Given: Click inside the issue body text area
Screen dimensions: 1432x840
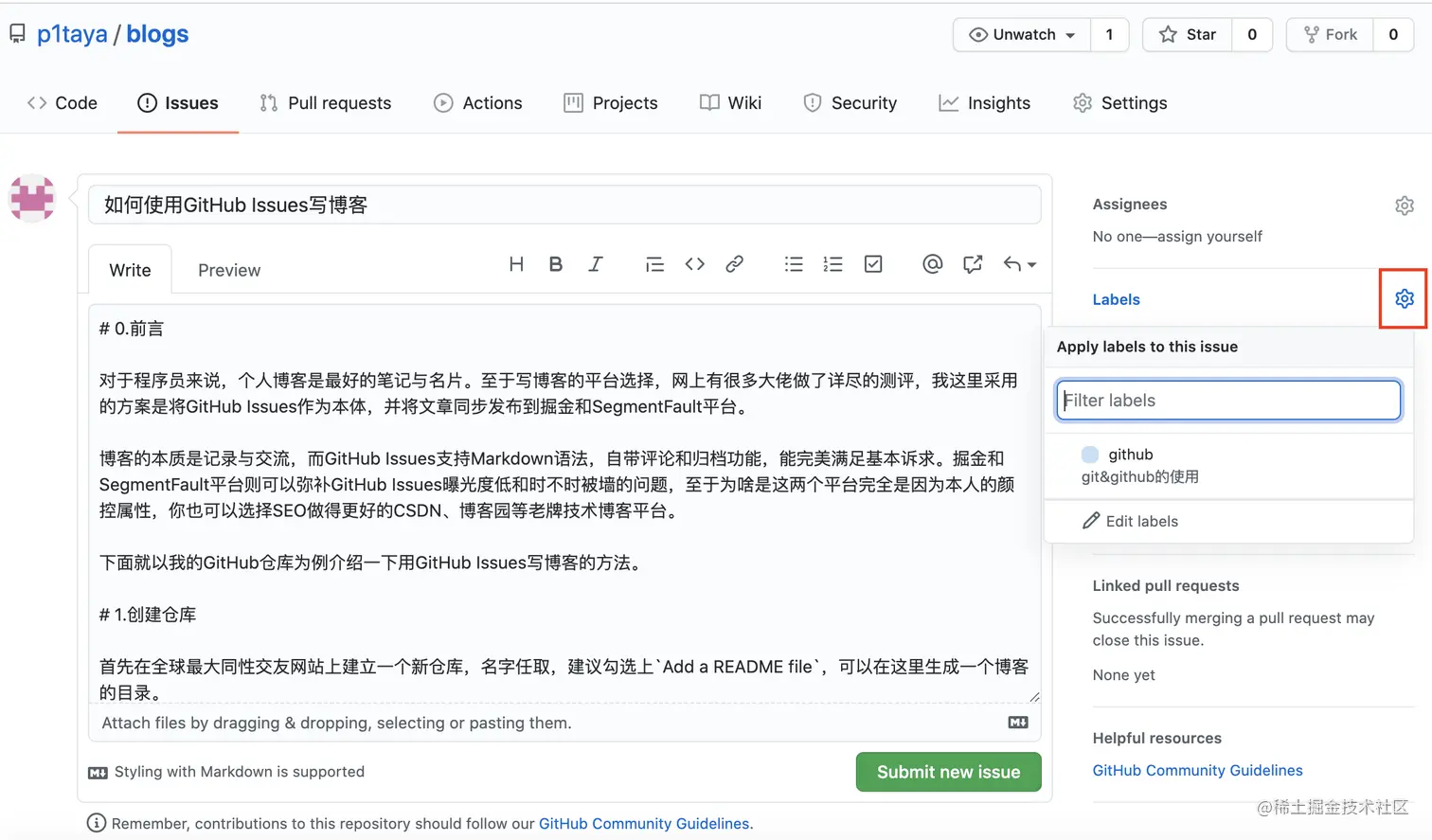Looking at the screenshot, I should 564,504.
